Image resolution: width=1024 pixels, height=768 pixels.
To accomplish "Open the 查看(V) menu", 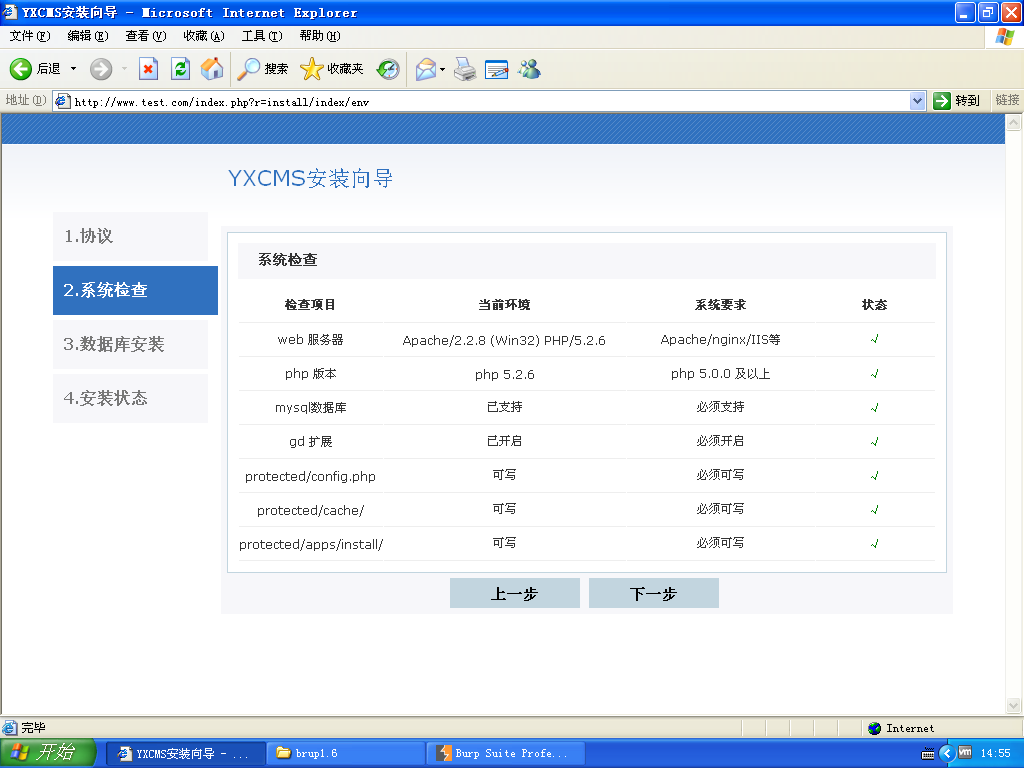I will 146,36.
